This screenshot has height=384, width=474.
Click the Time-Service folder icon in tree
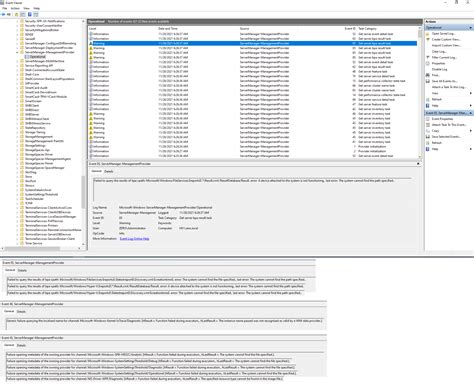tap(22, 243)
